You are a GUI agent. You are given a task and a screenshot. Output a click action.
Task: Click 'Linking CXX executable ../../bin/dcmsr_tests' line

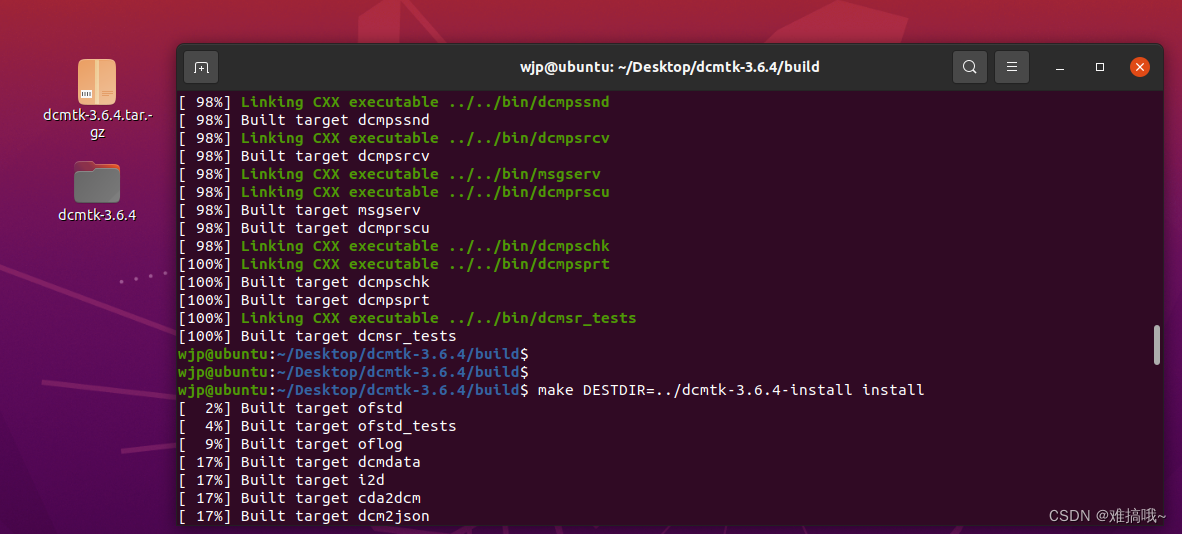(407, 318)
